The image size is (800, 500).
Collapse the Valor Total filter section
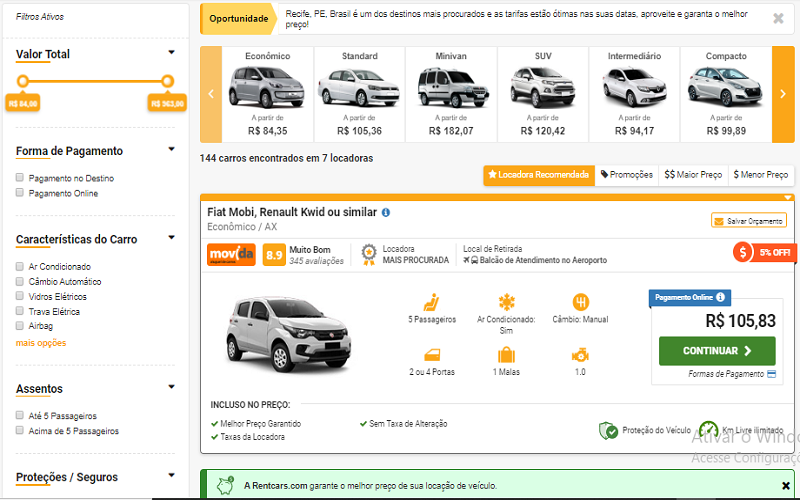pyautogui.click(x=171, y=52)
